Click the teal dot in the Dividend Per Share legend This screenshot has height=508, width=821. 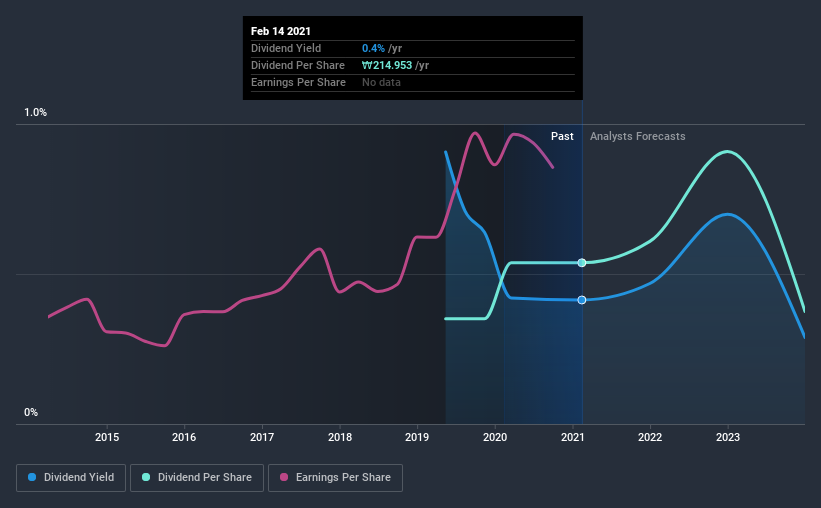click(x=146, y=478)
